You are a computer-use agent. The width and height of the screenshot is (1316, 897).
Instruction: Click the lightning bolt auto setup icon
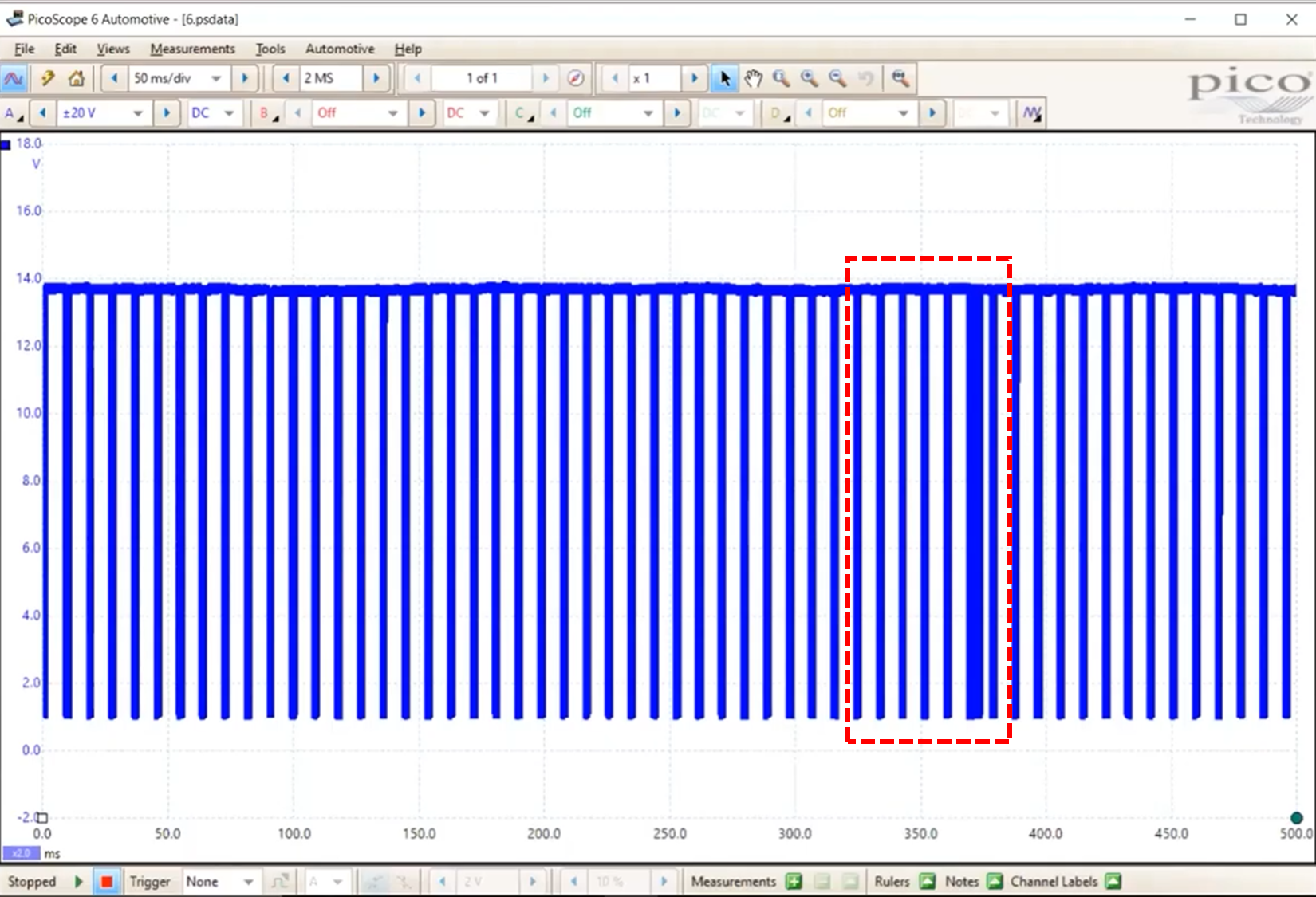pos(48,78)
